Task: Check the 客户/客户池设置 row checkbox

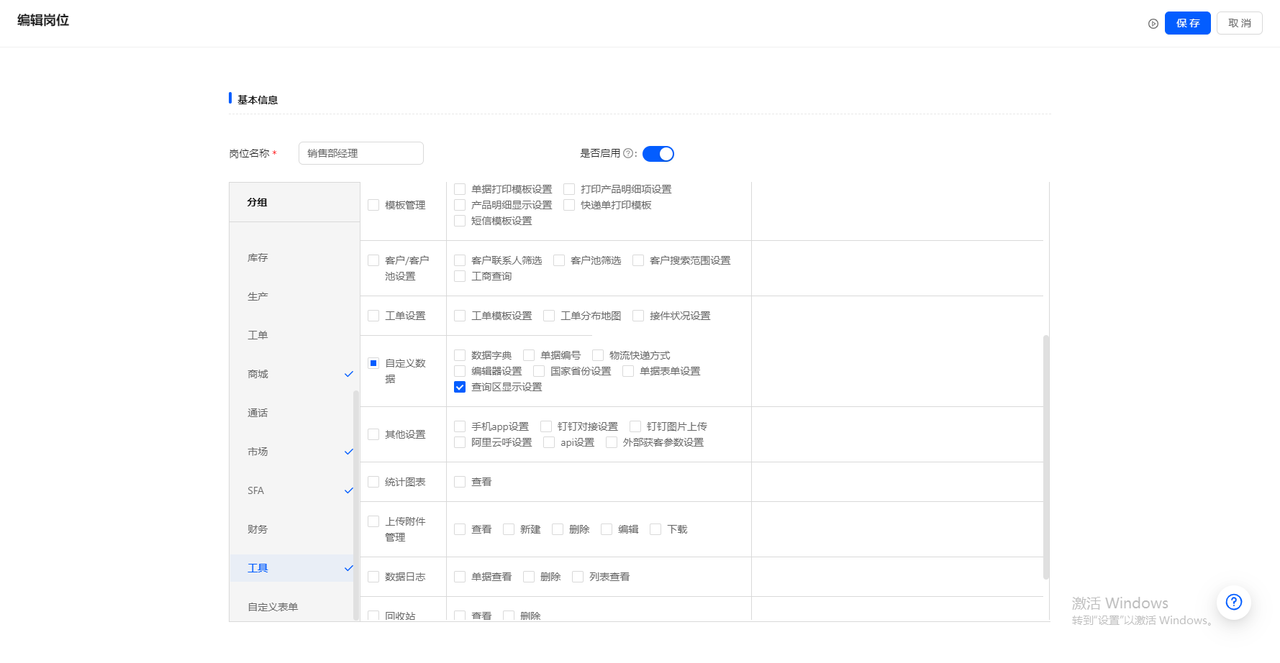Action: [x=373, y=260]
